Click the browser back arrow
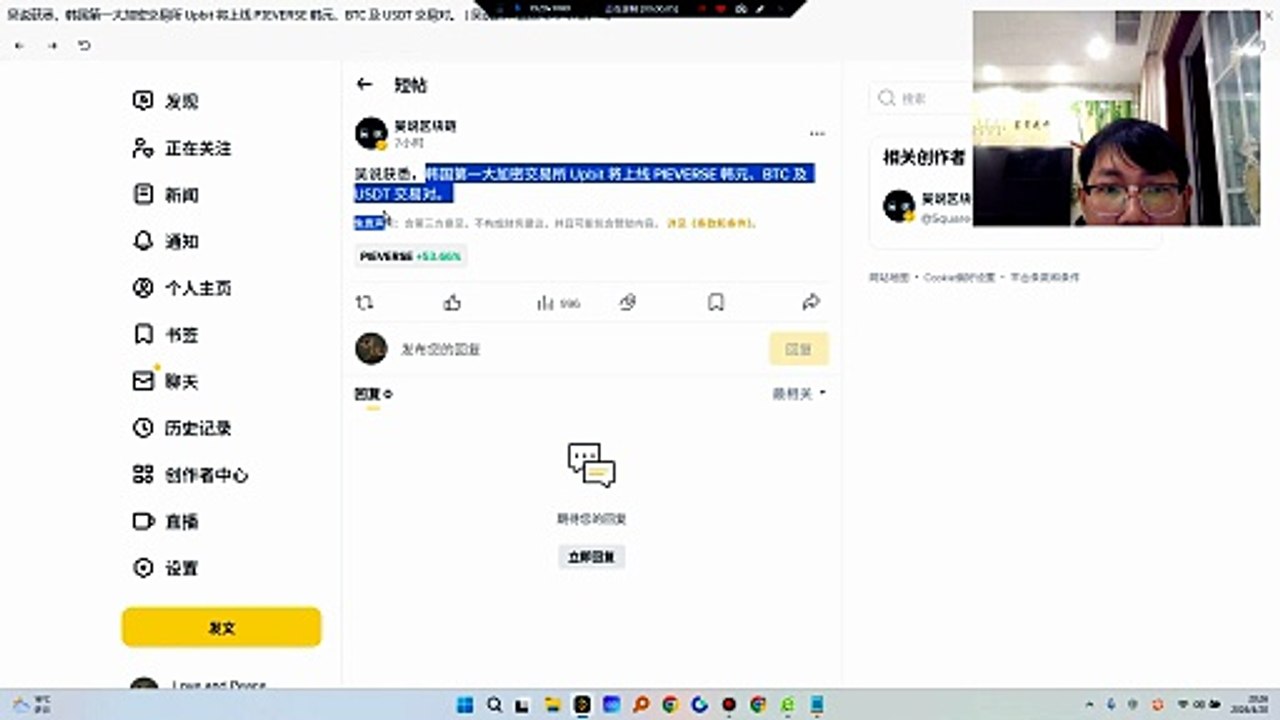This screenshot has height=720, width=1280. (x=20, y=46)
